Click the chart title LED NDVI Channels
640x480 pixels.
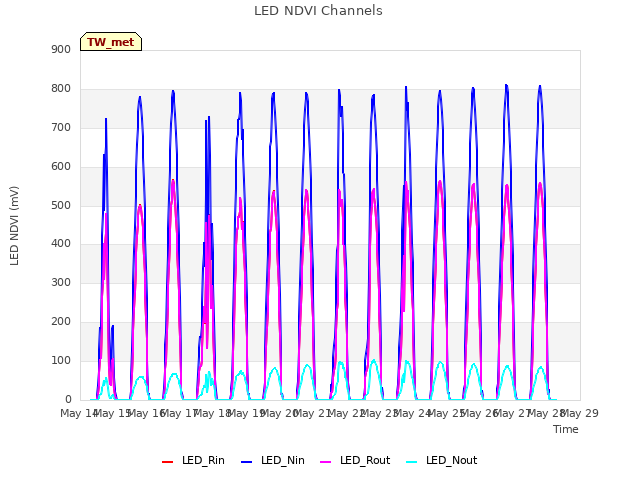318,11
